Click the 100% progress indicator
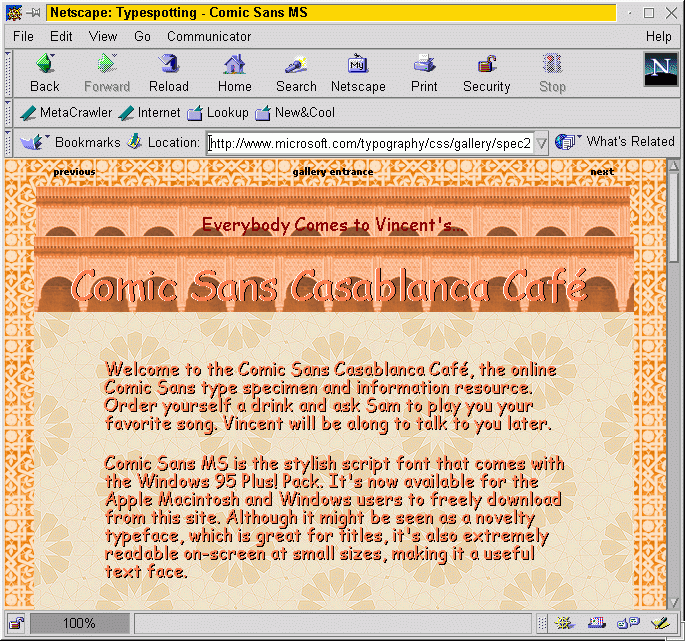Viewport: 685px width, 641px height. pos(80,623)
